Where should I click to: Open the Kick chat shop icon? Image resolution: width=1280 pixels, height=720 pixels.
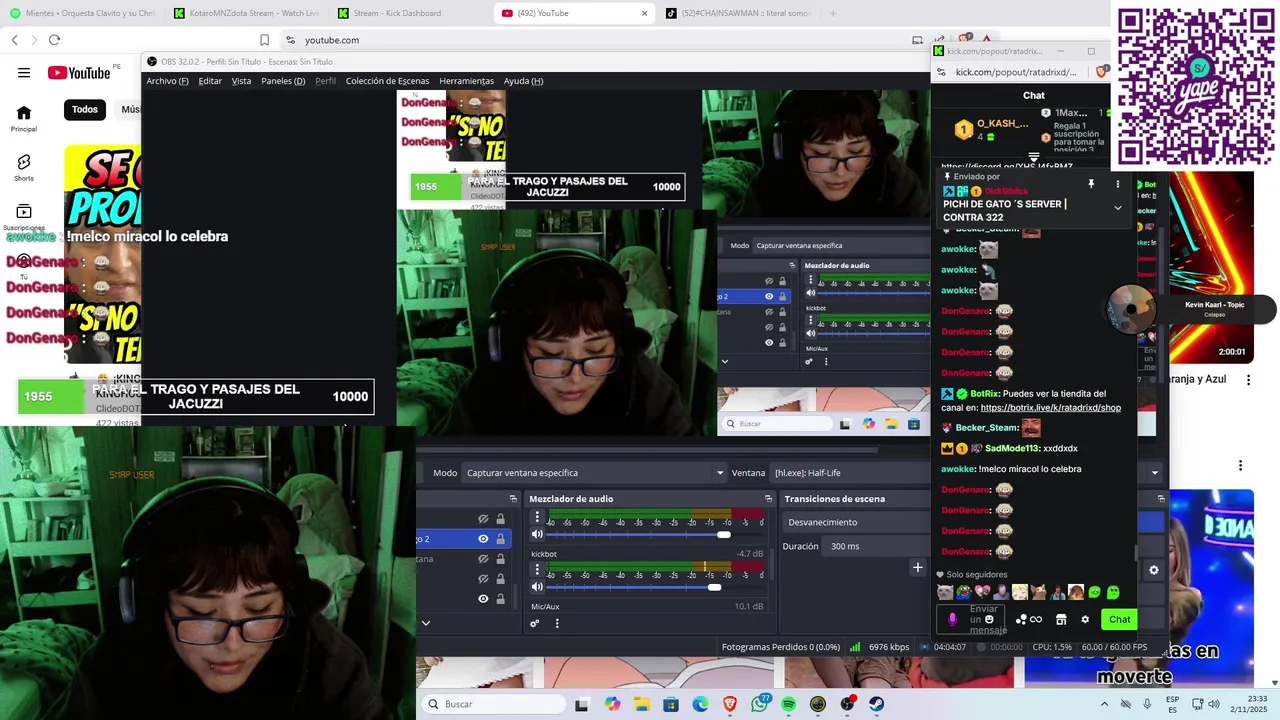1061,620
